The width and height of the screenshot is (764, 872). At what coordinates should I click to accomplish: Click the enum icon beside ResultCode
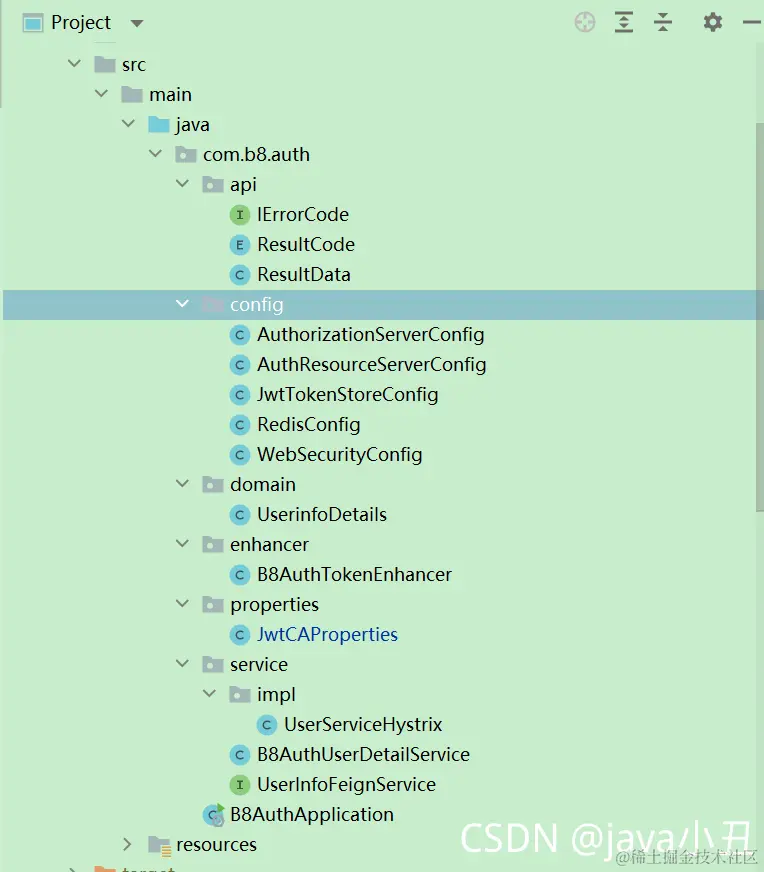pyautogui.click(x=240, y=245)
